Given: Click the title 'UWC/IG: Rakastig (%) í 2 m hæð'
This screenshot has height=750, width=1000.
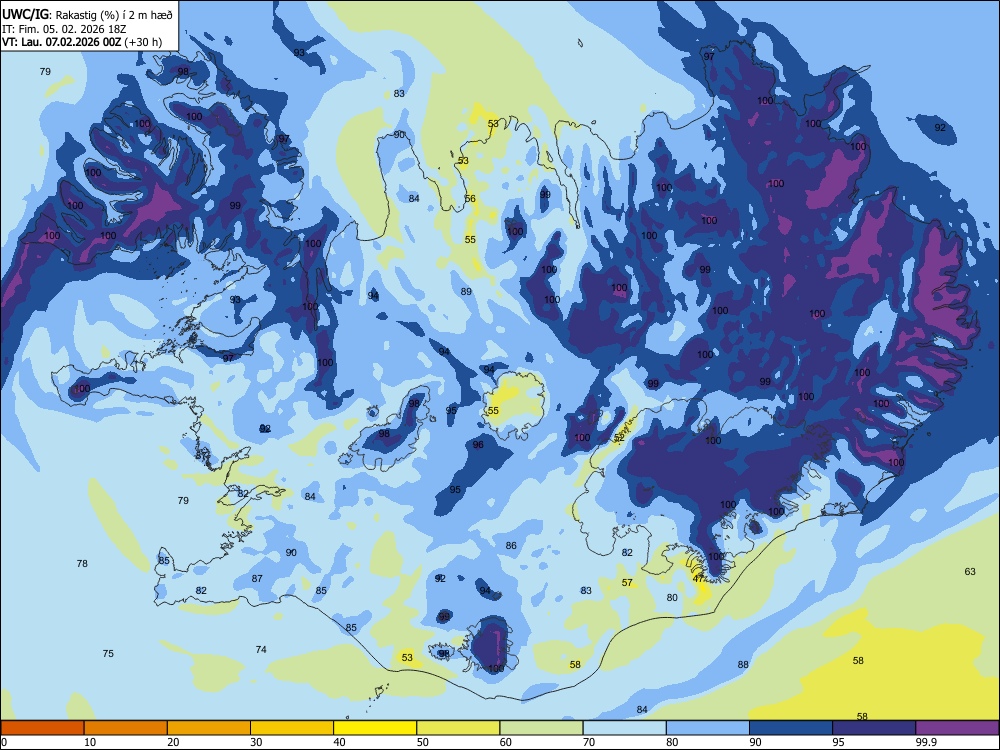Looking at the screenshot, I should [x=87, y=14].
